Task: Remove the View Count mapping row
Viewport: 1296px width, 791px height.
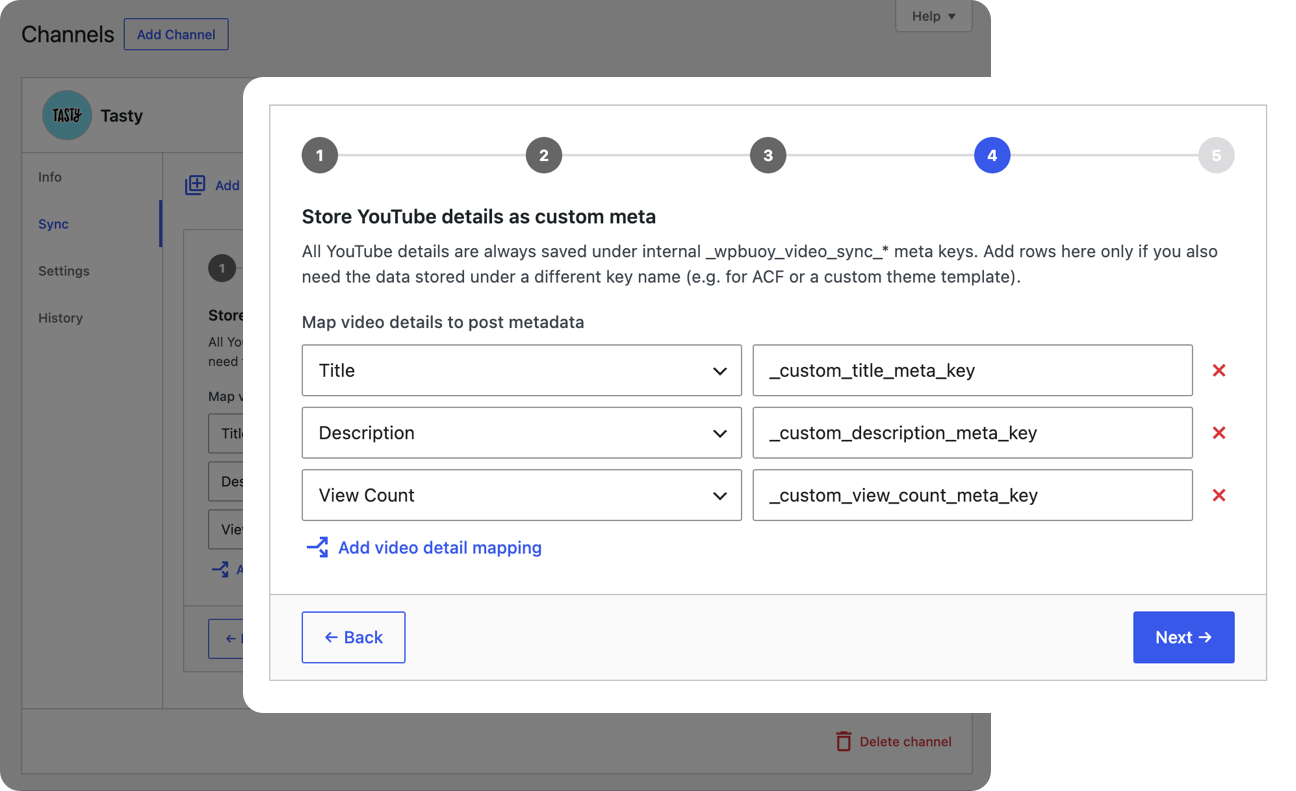Action: pyautogui.click(x=1219, y=495)
